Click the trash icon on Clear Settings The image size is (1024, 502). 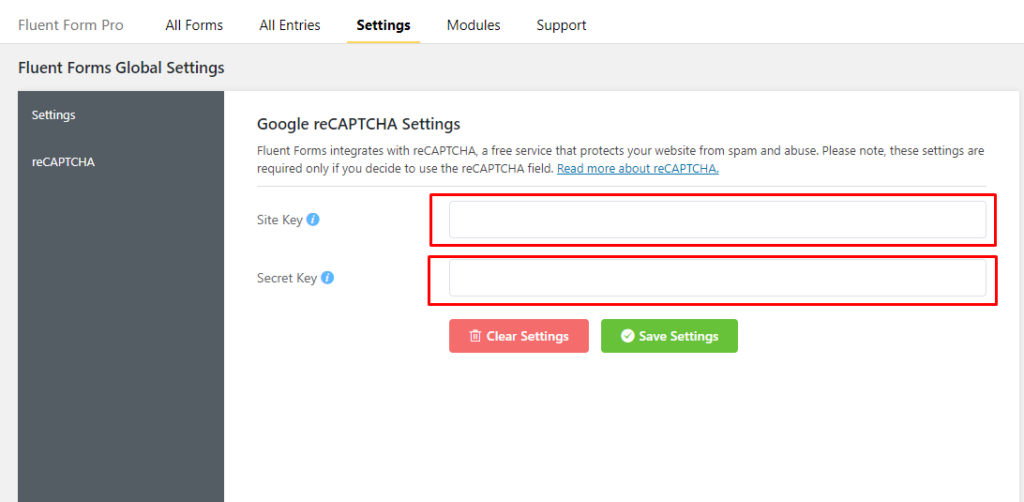(x=475, y=336)
